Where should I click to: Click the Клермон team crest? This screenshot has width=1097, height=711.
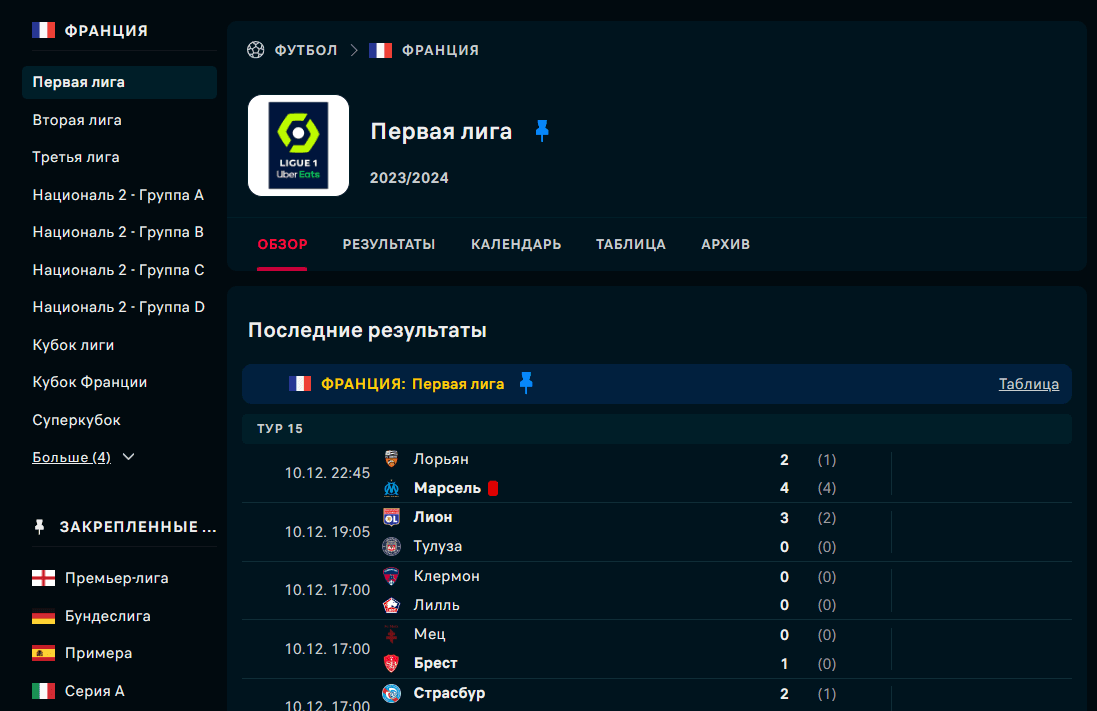point(392,576)
